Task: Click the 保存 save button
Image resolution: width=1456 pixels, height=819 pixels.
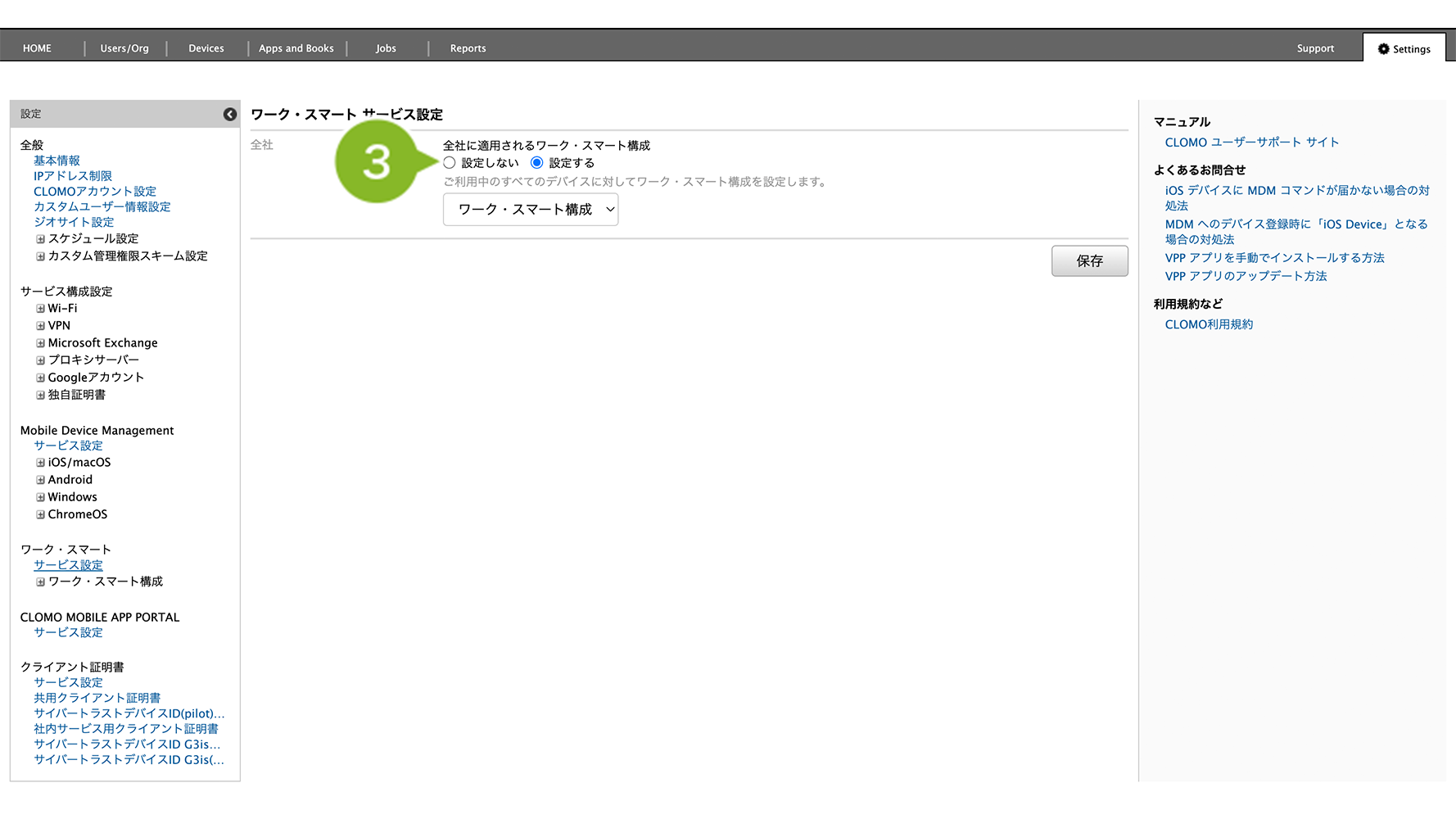Action: 1089,261
